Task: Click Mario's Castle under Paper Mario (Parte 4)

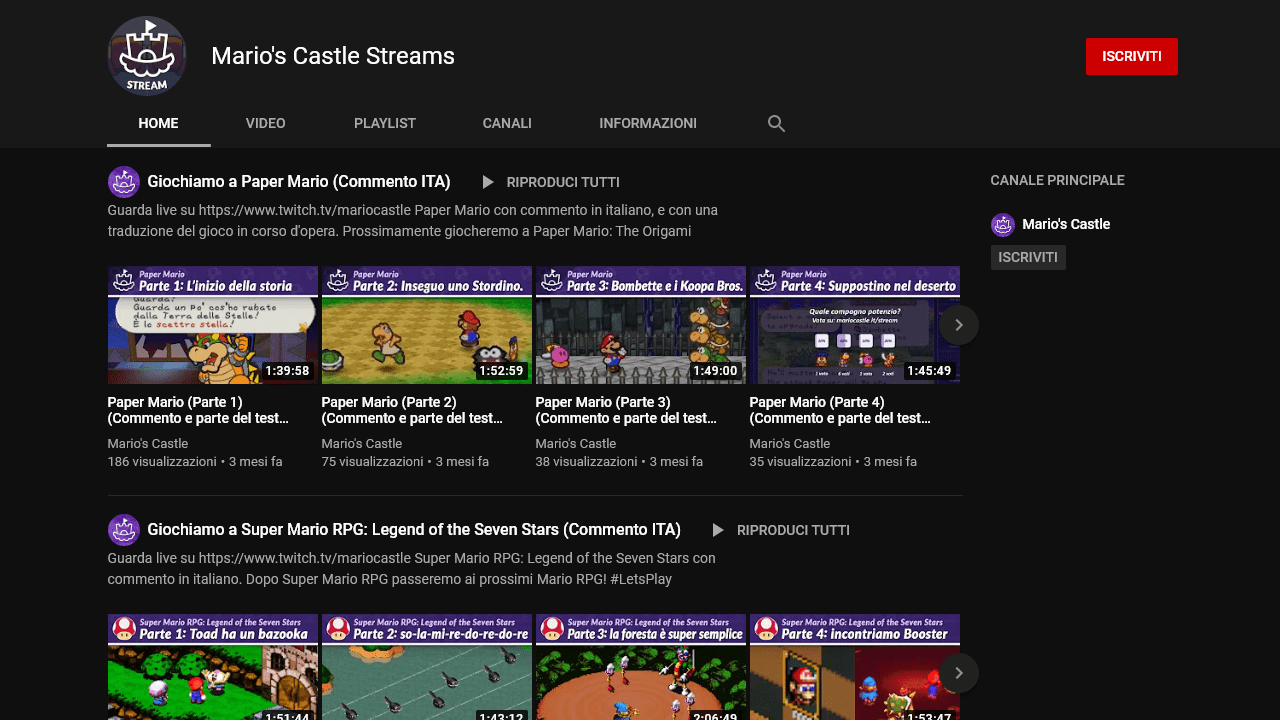Action: (790, 444)
